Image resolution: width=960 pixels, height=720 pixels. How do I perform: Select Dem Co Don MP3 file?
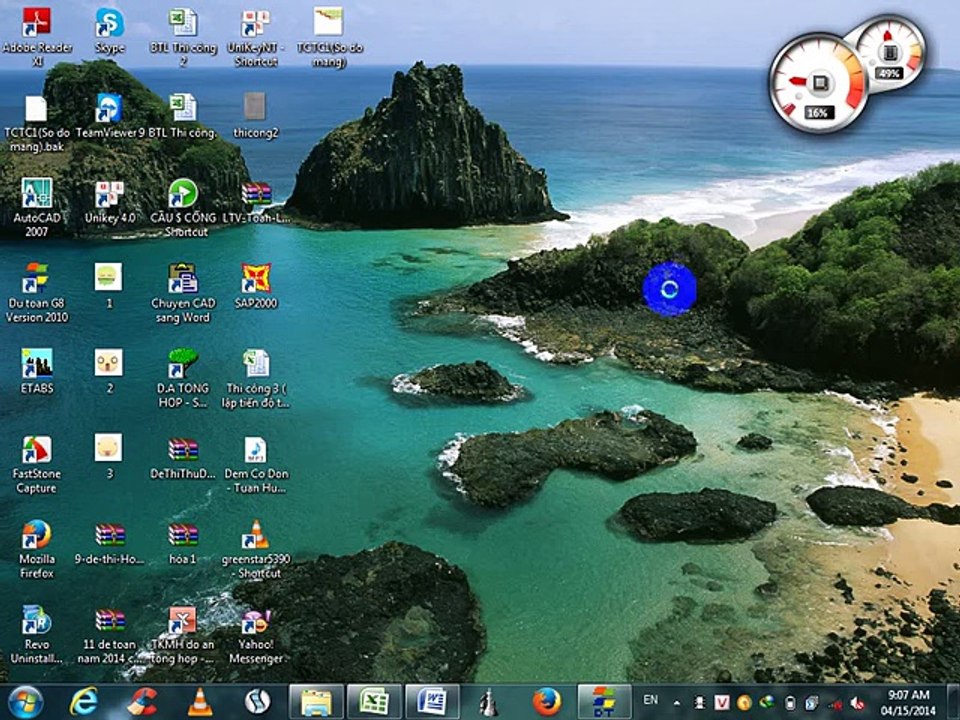(255, 449)
